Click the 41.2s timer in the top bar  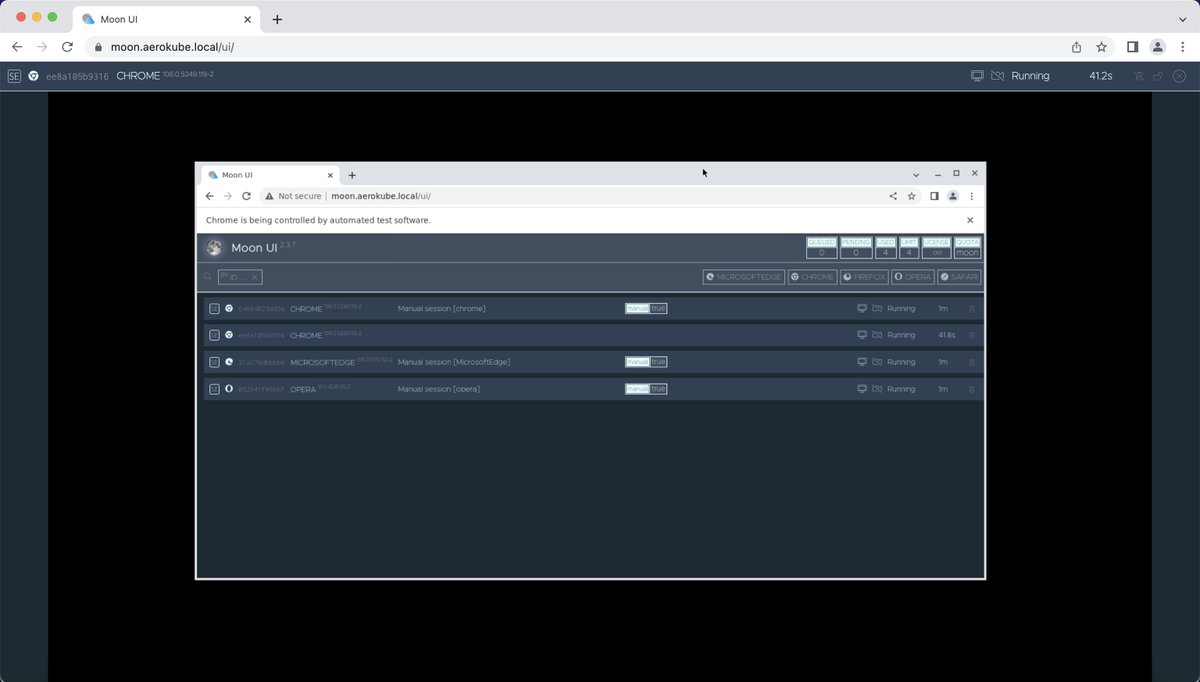pyautogui.click(x=1101, y=76)
